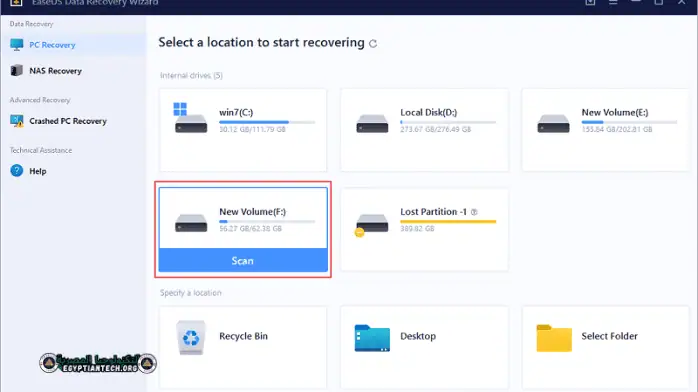The height and width of the screenshot is (392, 698).
Task: Click the New Volume(F:) drive icon
Action: pyautogui.click(x=191, y=222)
